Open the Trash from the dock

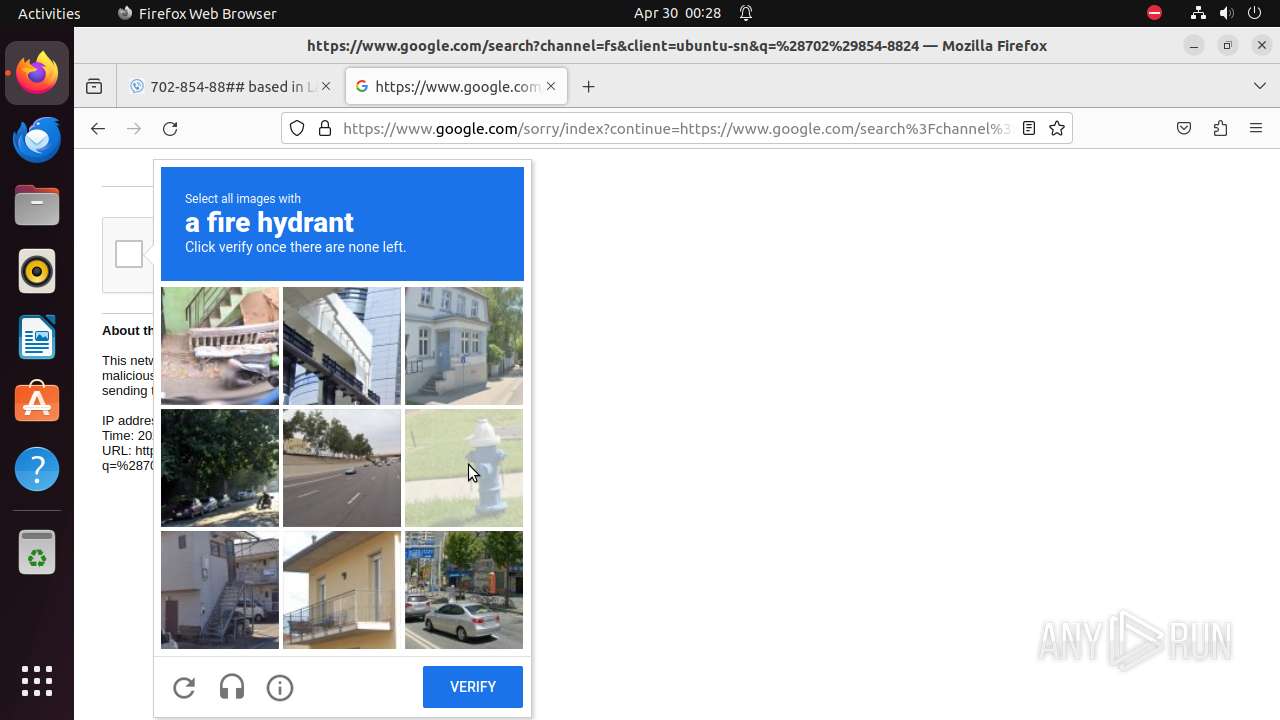[37, 552]
